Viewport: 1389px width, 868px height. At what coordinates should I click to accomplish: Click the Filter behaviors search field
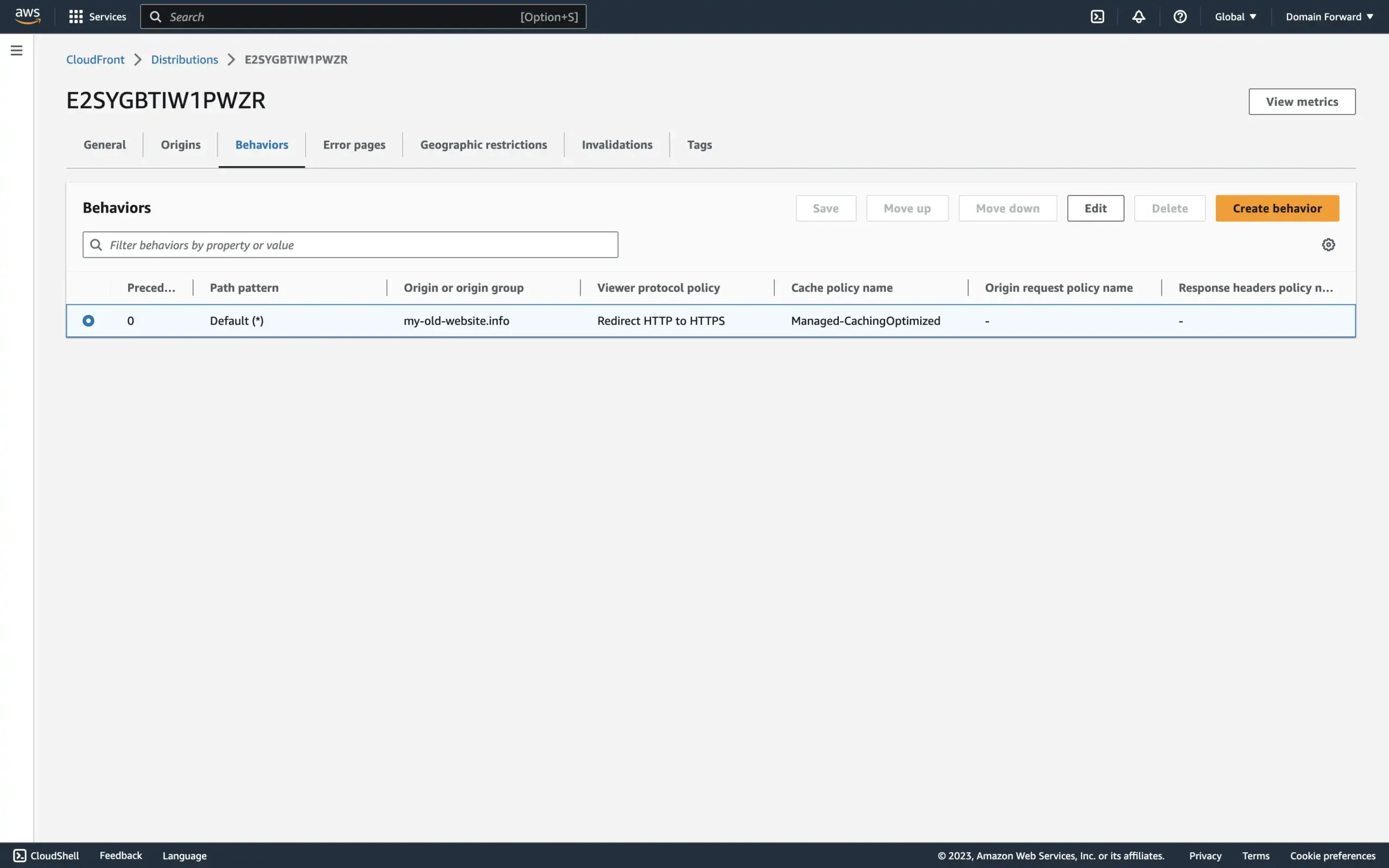(349, 244)
